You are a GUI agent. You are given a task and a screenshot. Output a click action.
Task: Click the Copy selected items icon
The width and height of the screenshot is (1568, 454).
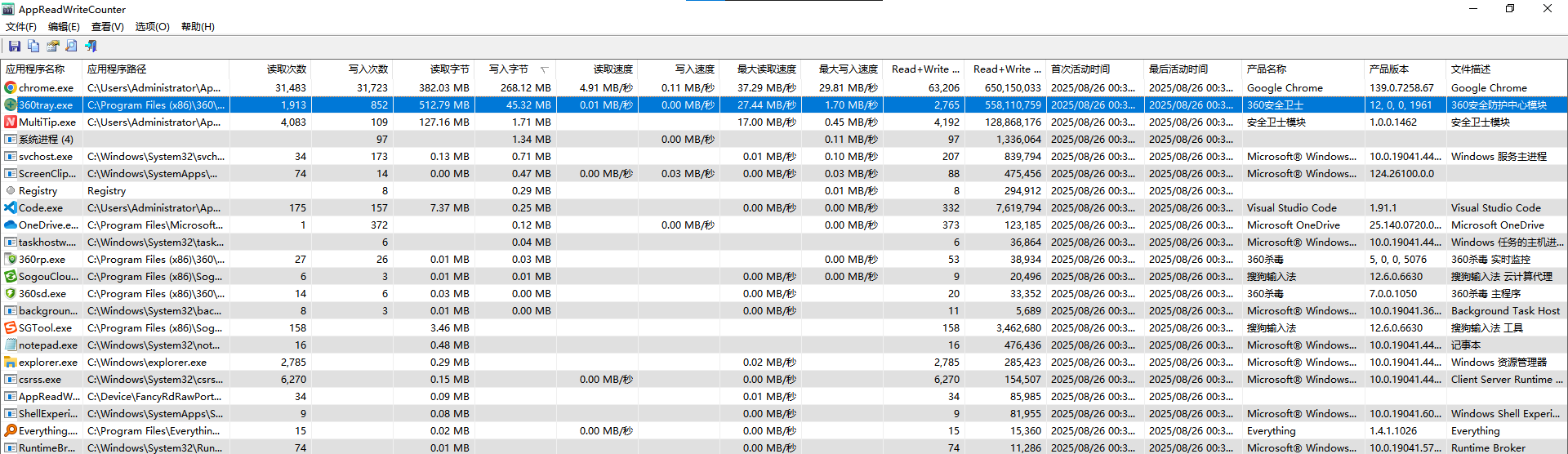coord(33,46)
